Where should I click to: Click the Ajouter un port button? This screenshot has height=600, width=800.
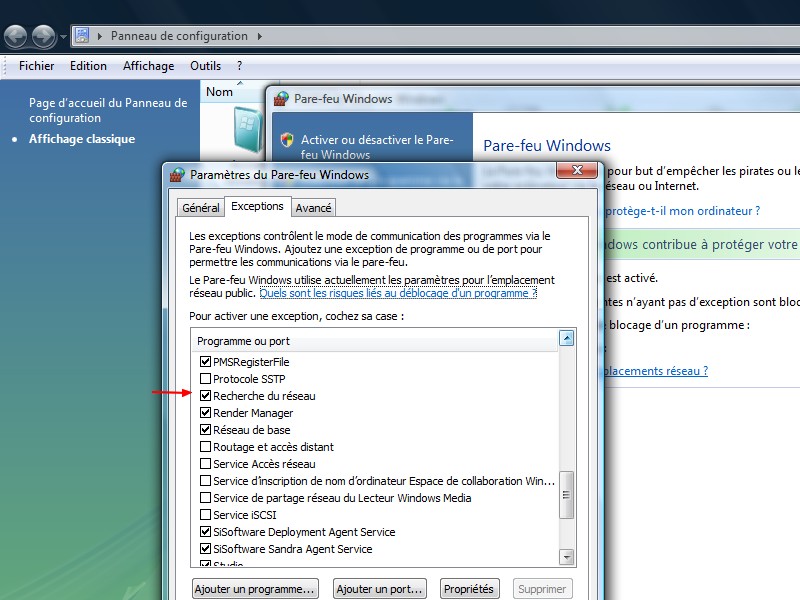[380, 589]
